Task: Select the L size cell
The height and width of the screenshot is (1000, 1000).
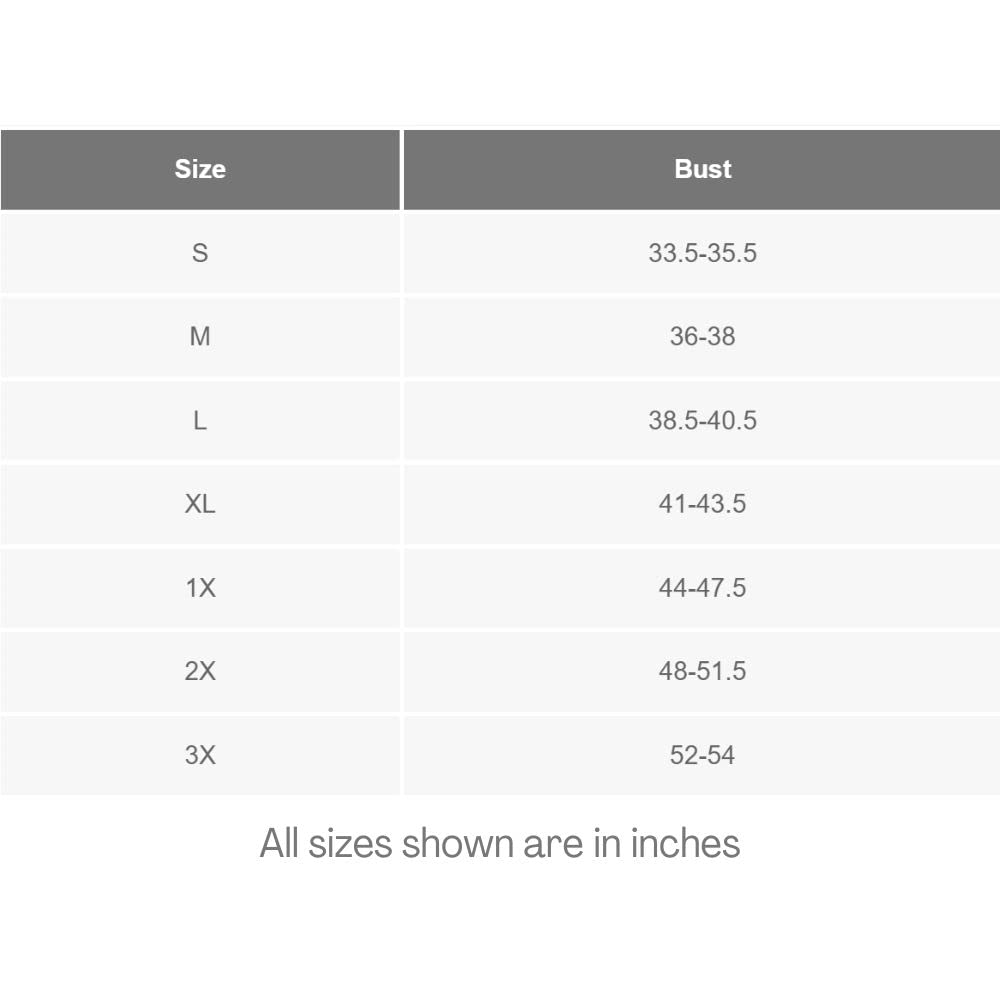Action: tap(200, 421)
